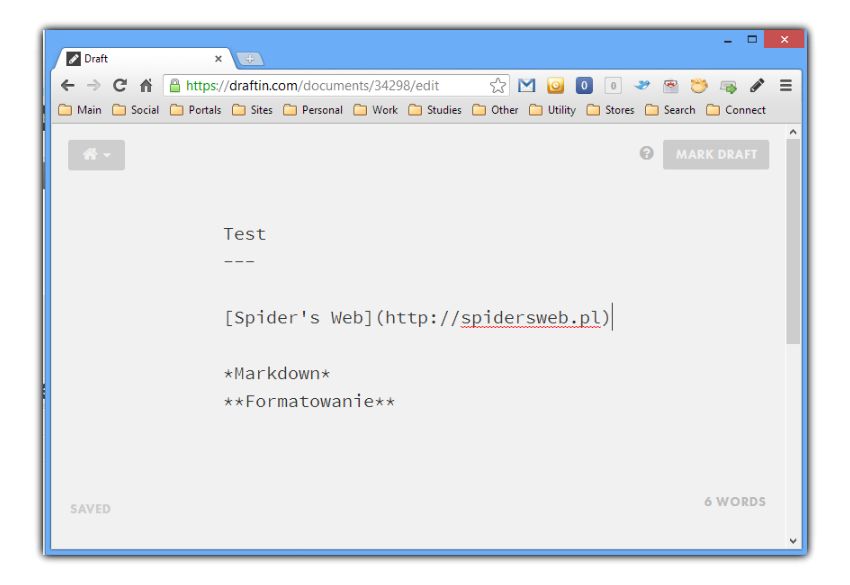Click the 'Test' heading line
Image resolution: width=850 pixels, height=585 pixels.
tap(245, 234)
